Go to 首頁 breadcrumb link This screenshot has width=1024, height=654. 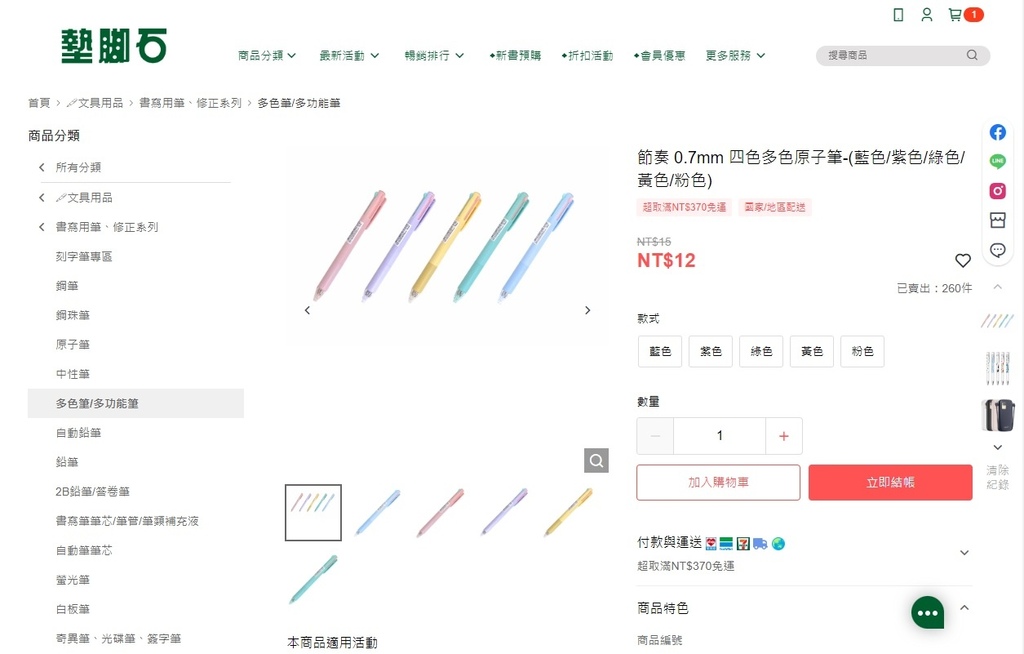(x=39, y=103)
